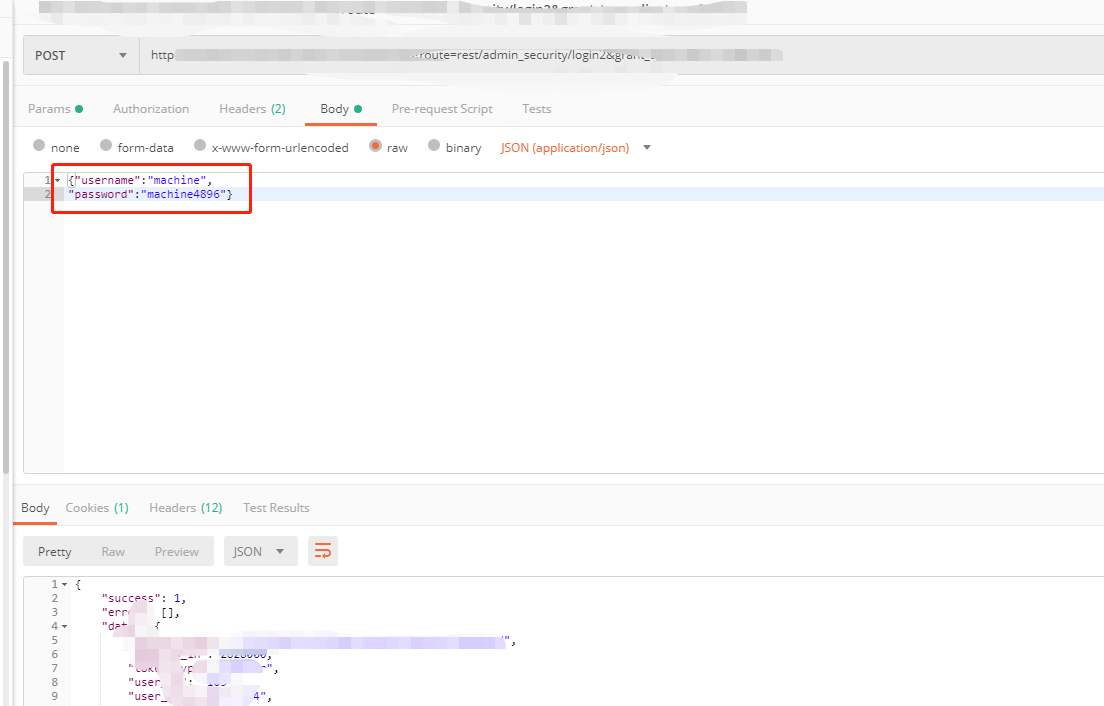This screenshot has height=706, width=1104.
Task: Open the Test Results tab
Action: (276, 508)
